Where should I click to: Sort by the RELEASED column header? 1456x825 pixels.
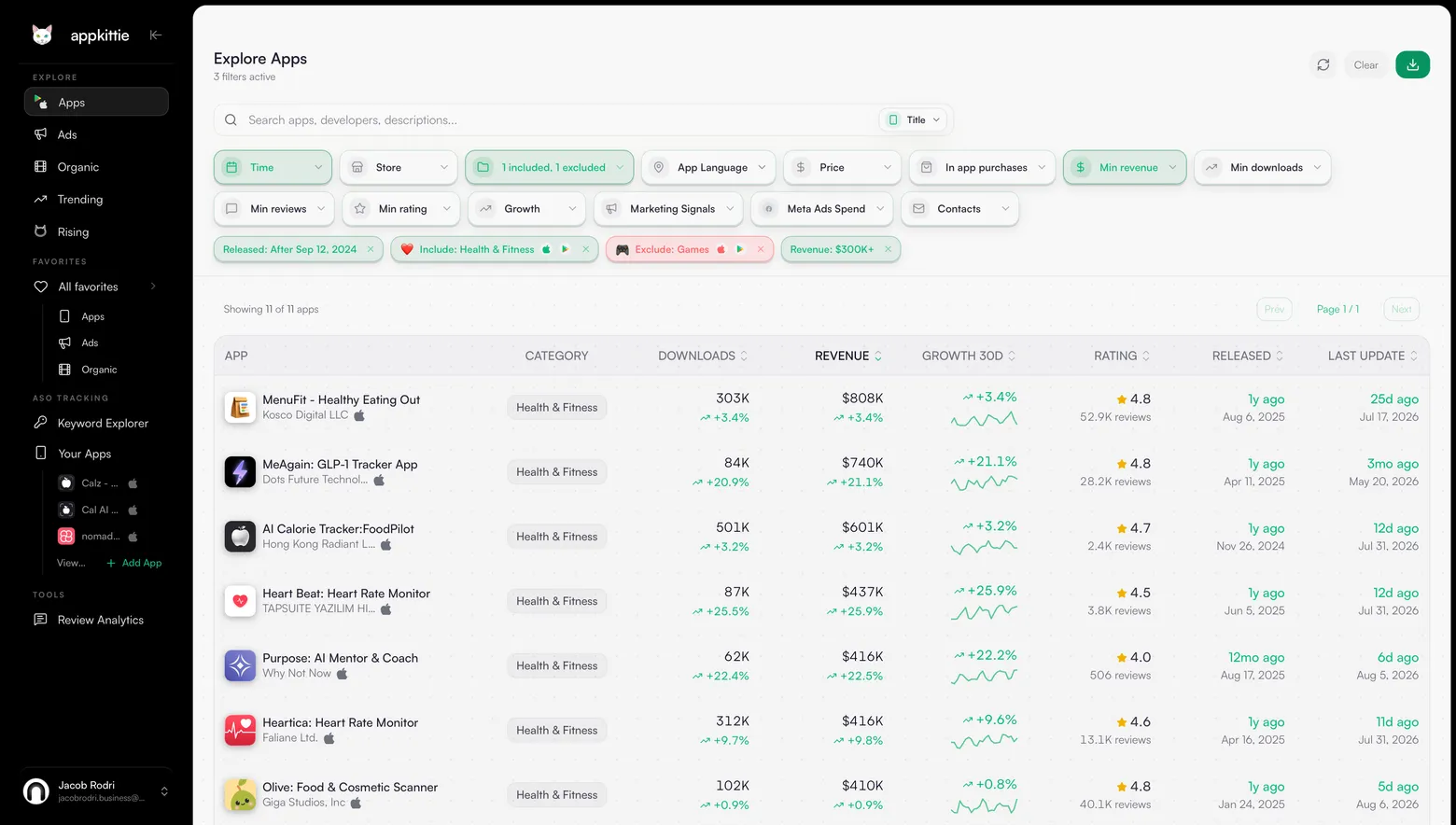[1248, 356]
